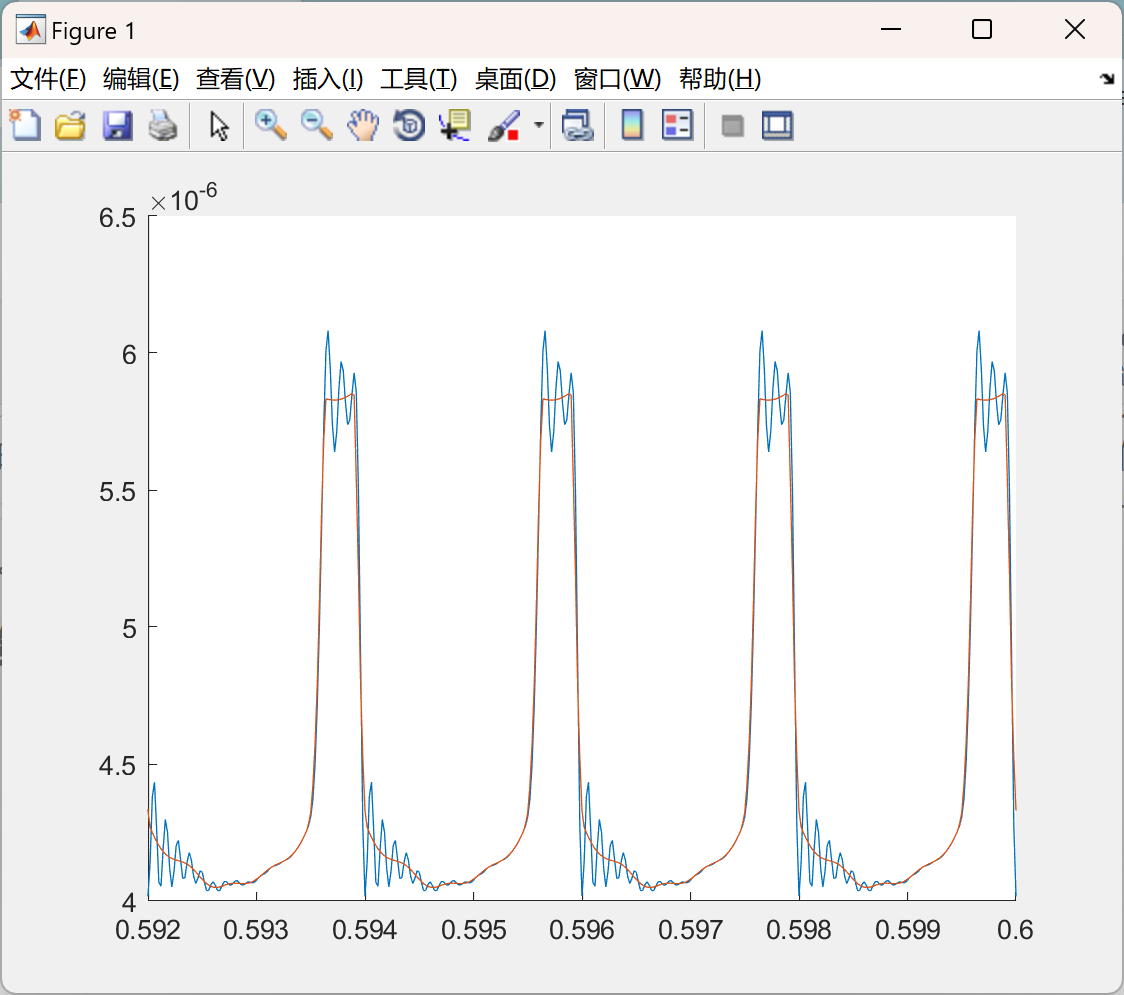Click the x-axis label 0.596
Image resolution: width=1124 pixels, height=995 pixels.
(581, 930)
